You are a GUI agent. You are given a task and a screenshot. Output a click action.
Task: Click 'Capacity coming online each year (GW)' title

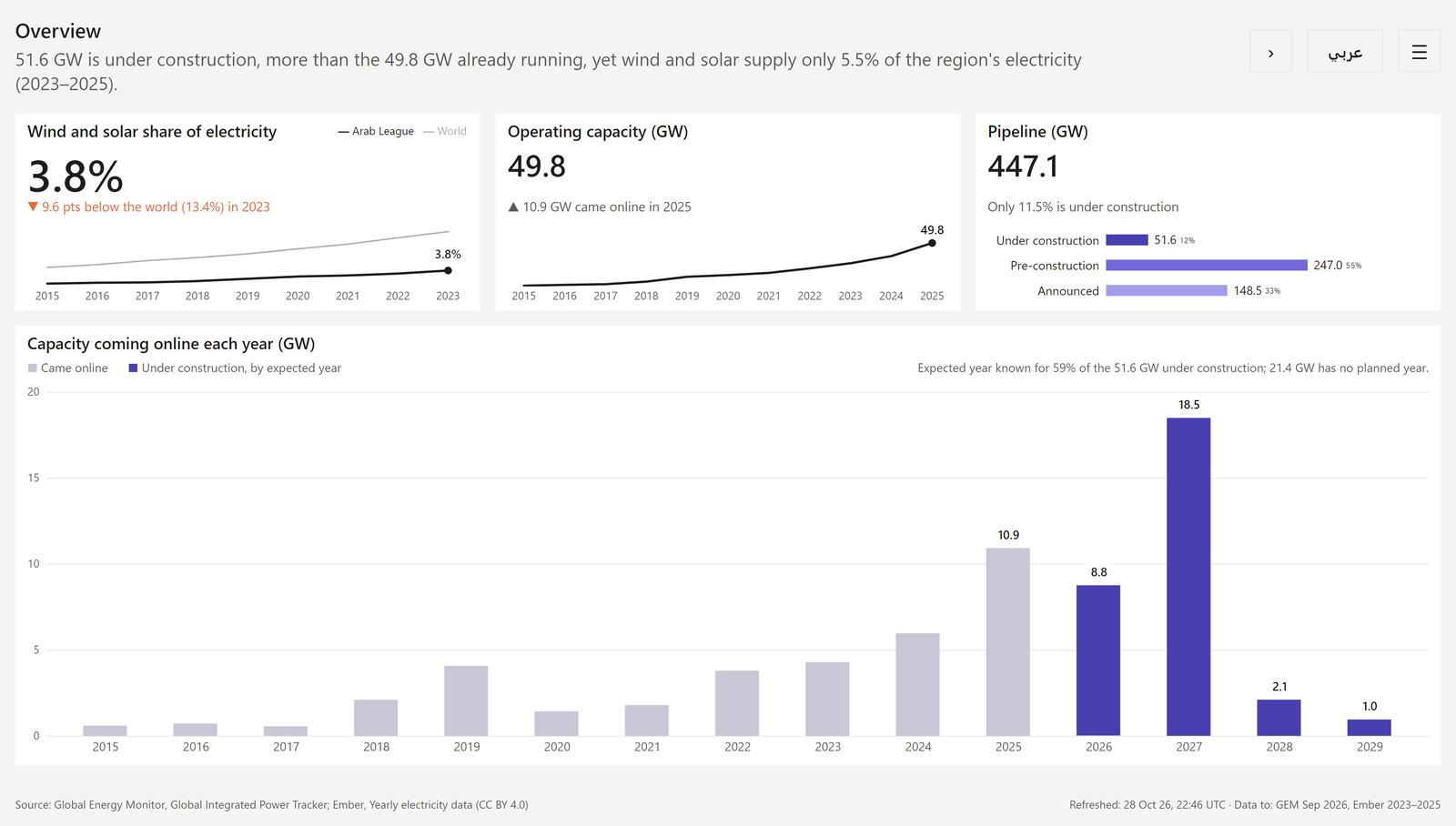click(x=171, y=344)
